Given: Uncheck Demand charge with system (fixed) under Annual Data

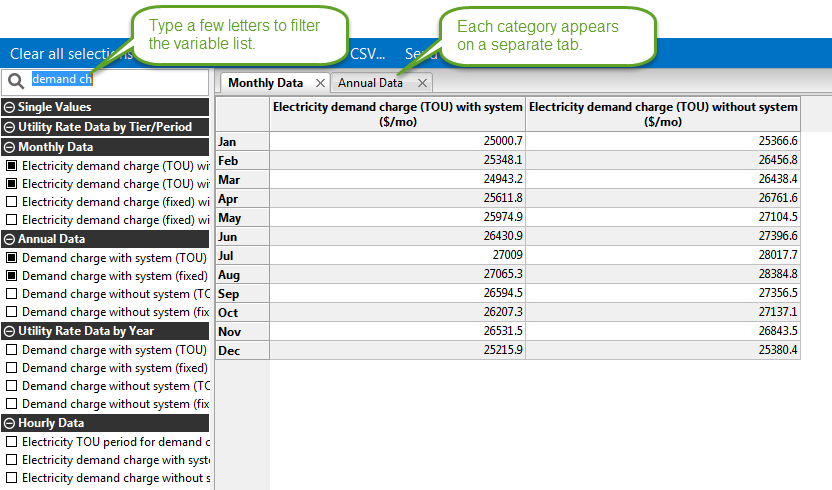Looking at the screenshot, I should click(x=12, y=276).
